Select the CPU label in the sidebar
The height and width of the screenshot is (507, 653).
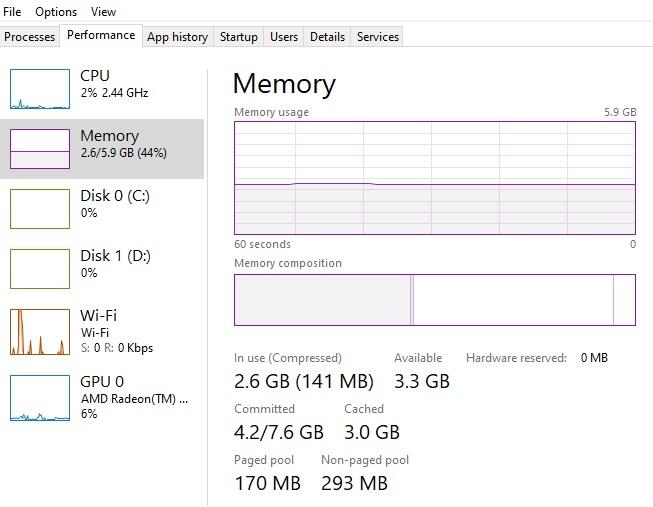95,76
